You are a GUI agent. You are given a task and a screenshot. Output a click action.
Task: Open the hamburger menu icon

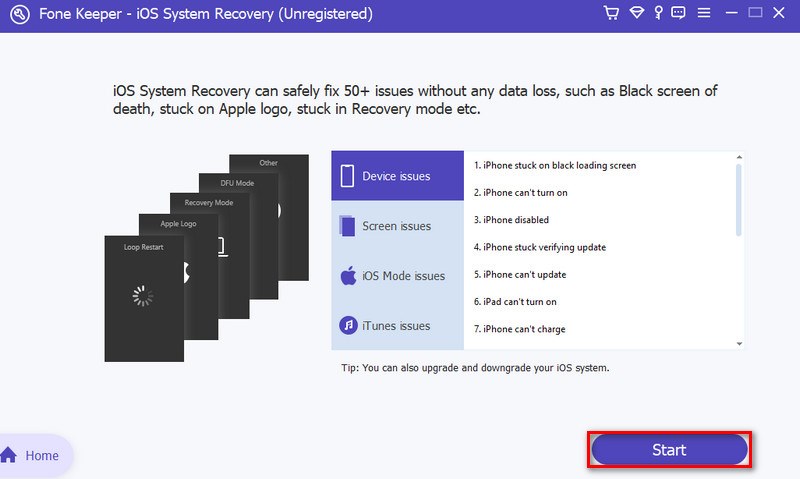pyautogui.click(x=704, y=12)
